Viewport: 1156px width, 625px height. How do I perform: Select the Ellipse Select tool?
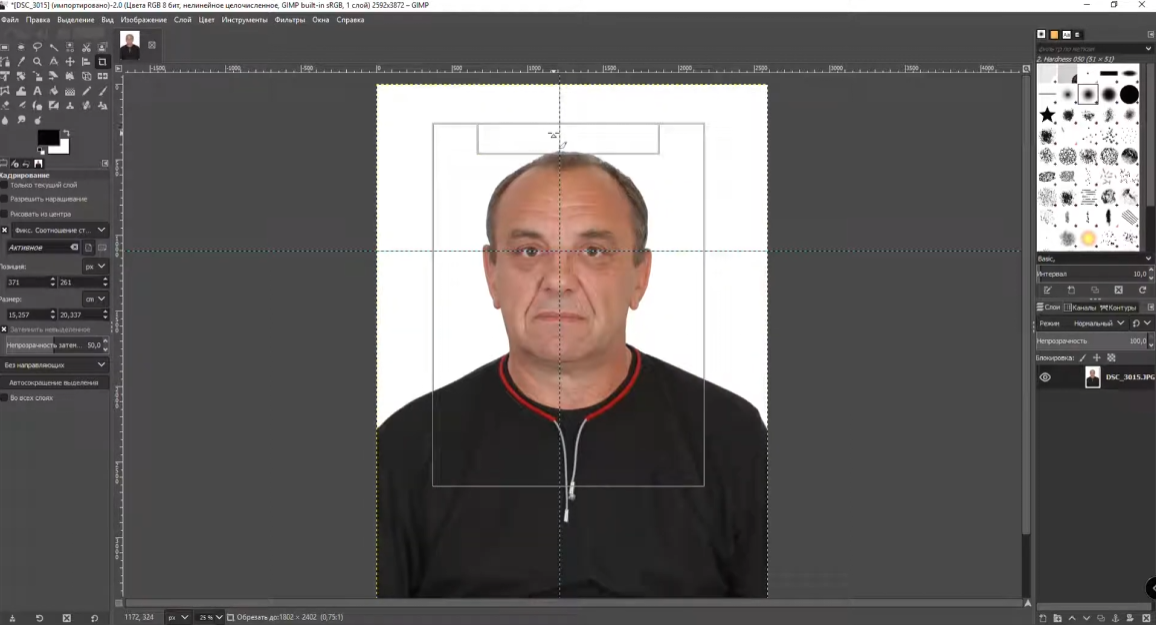pos(21,47)
